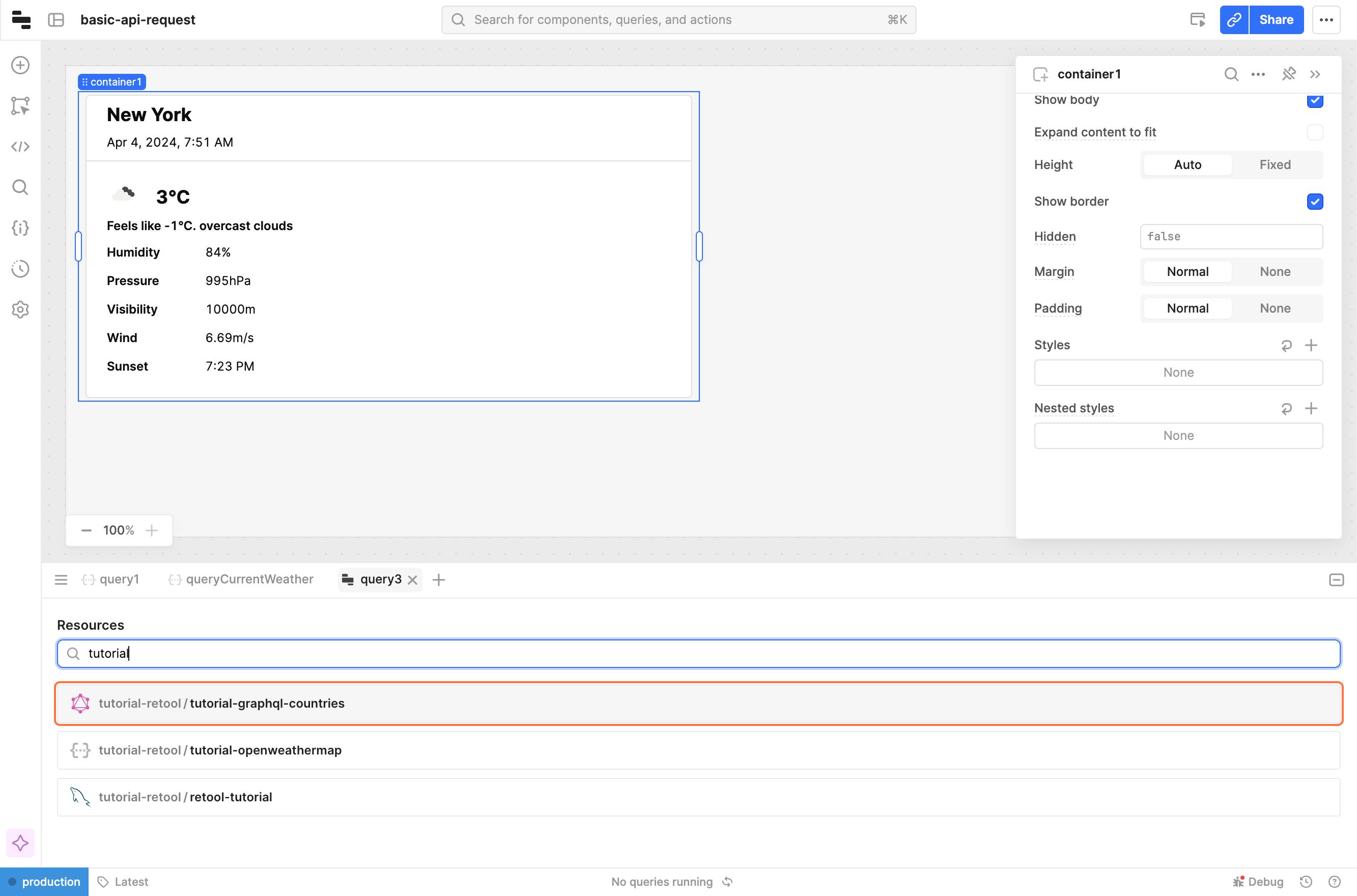Click the preview app icon next to Share

[1198, 20]
